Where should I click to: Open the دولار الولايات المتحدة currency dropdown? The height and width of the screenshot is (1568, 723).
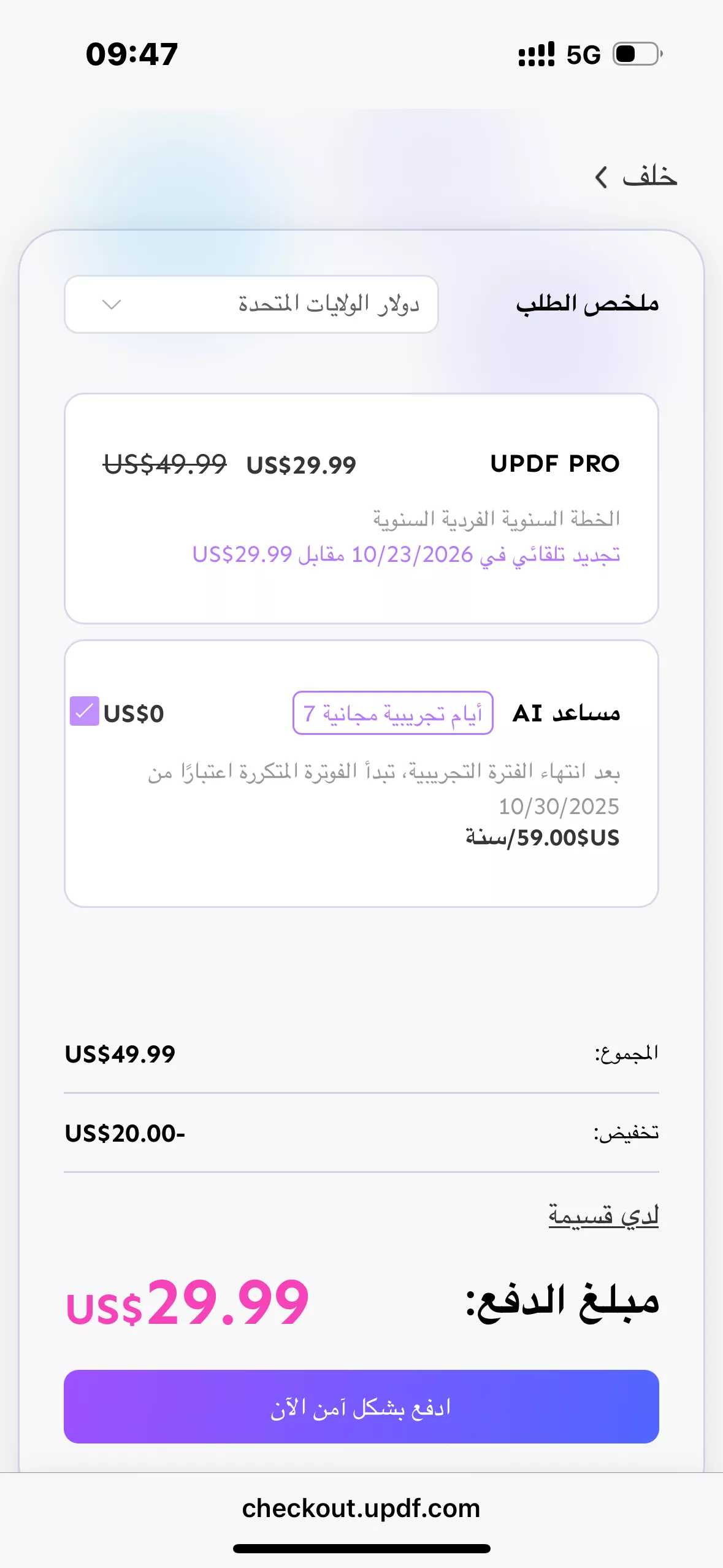point(251,304)
